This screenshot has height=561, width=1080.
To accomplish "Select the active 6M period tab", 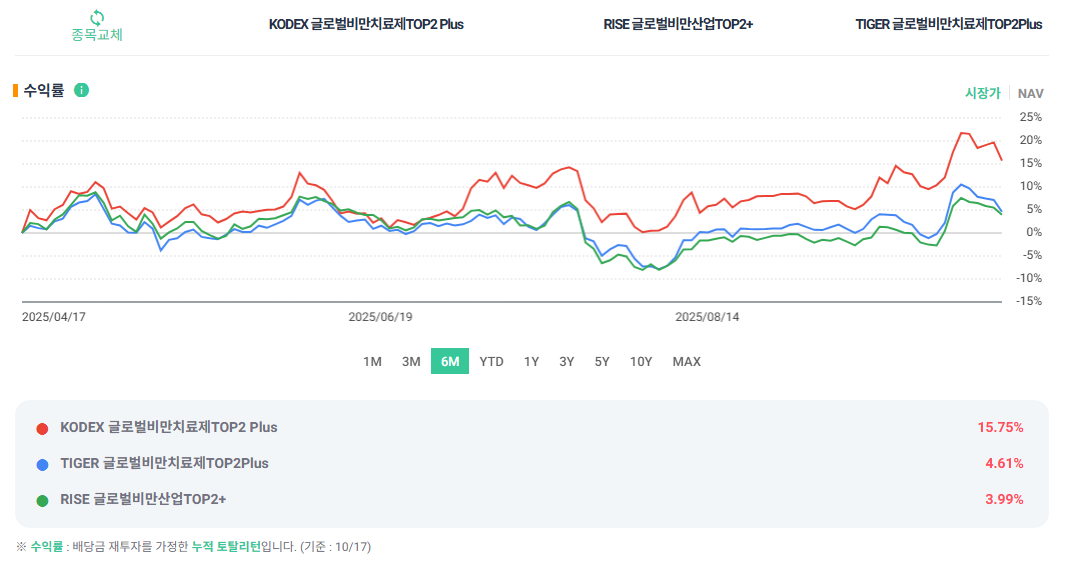I will pos(450,361).
